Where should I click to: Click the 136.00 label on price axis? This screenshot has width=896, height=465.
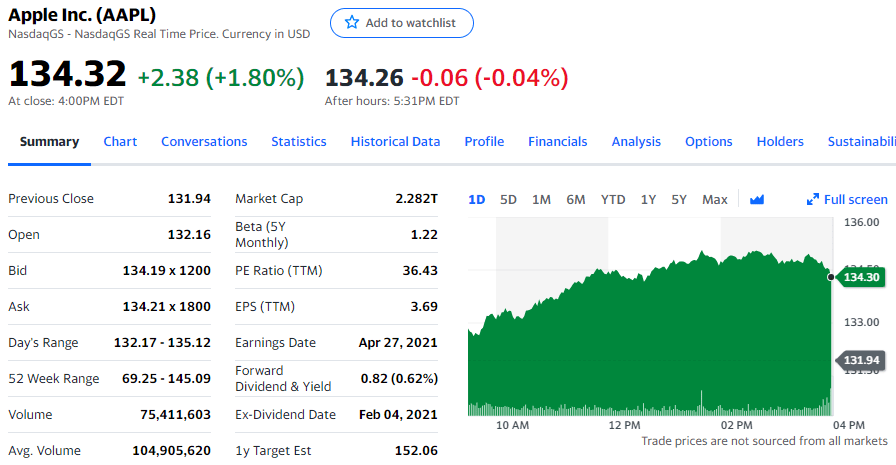[862, 222]
